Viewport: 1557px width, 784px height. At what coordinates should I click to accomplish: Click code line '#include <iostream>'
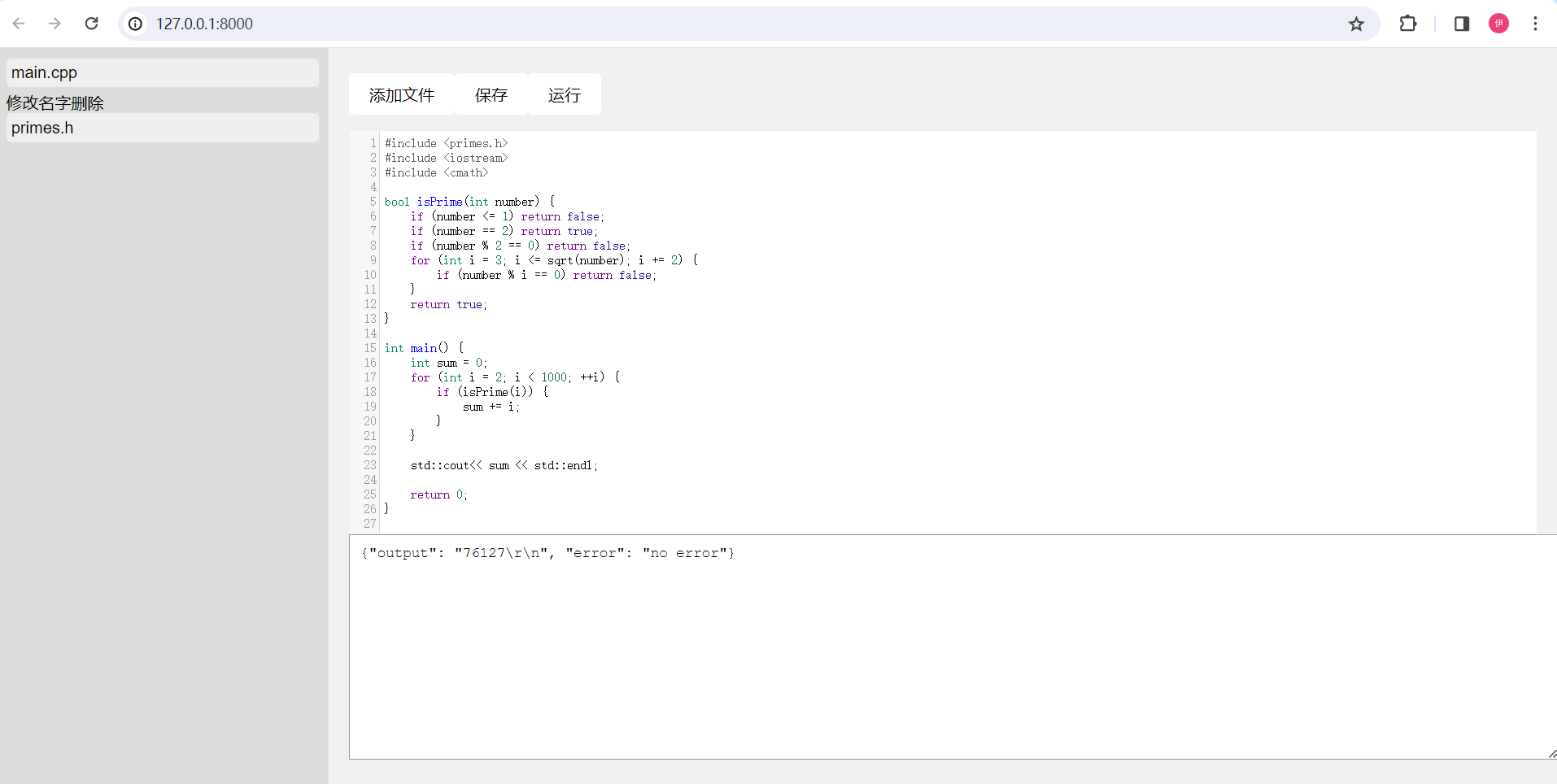[446, 158]
